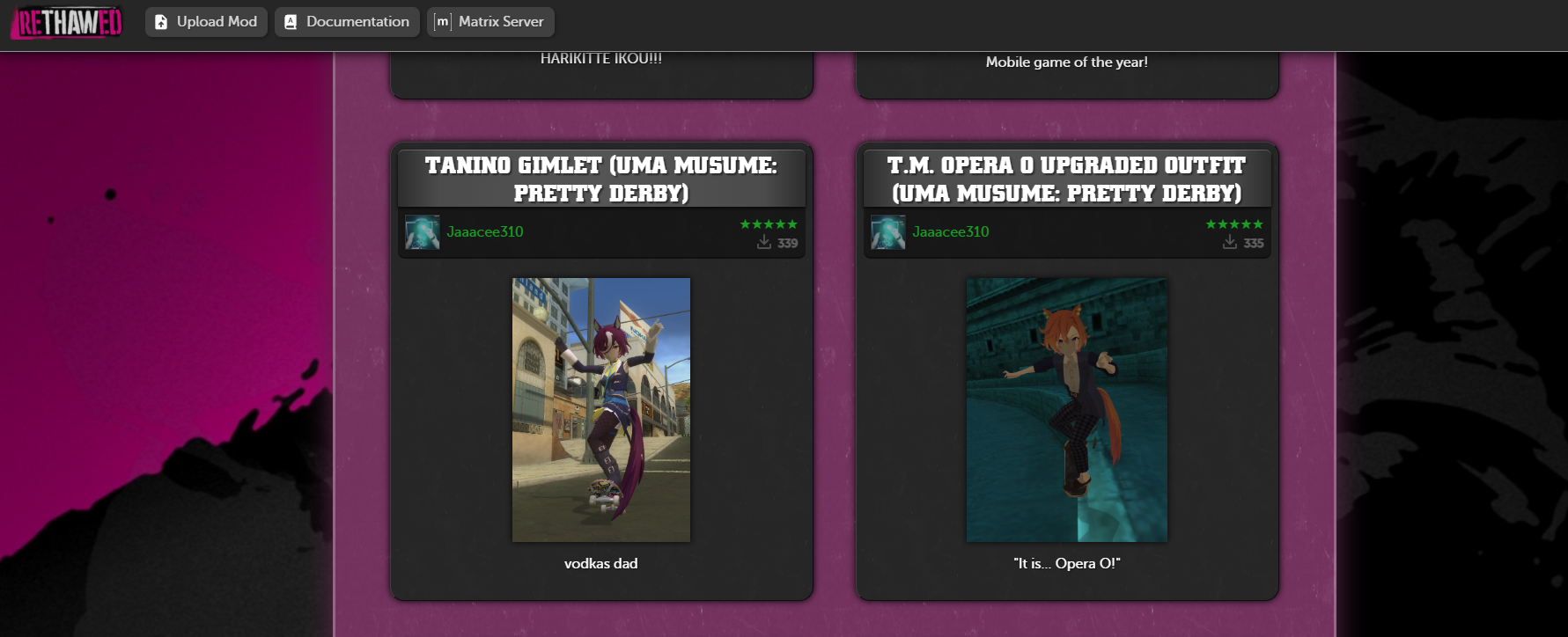Open the T.M. Opera O Upgraded Outfit title
This screenshot has height=637, width=1568.
[x=1067, y=179]
